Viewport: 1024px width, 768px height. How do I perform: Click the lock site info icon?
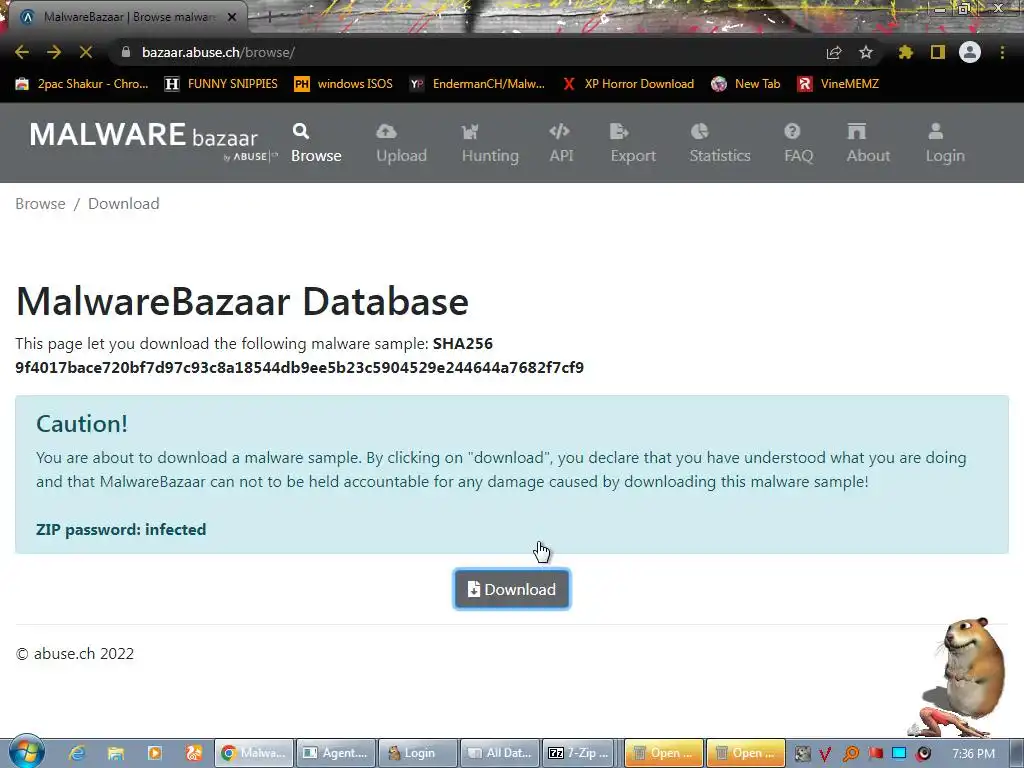pyautogui.click(x=126, y=52)
